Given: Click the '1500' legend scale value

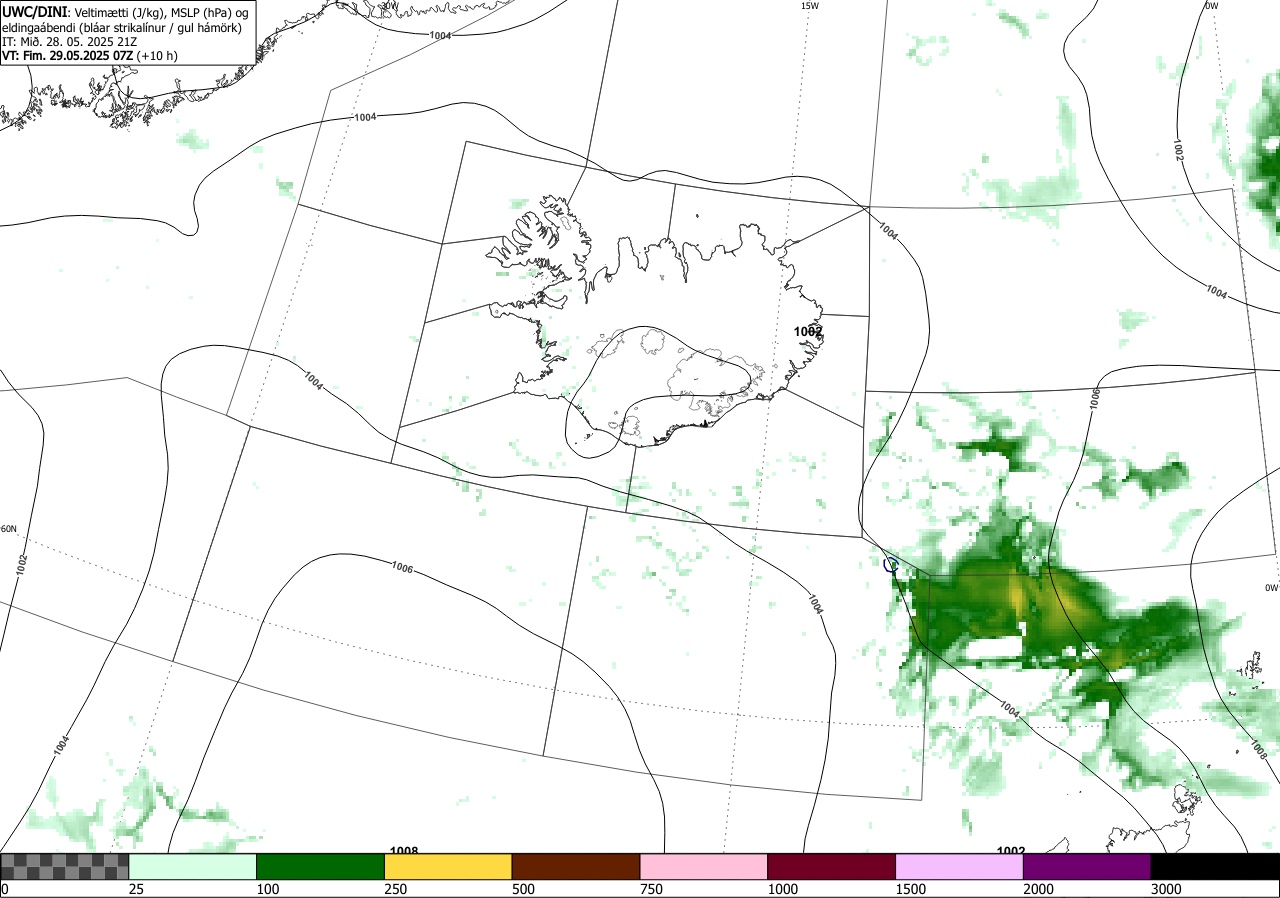Looking at the screenshot, I should click(x=911, y=889).
